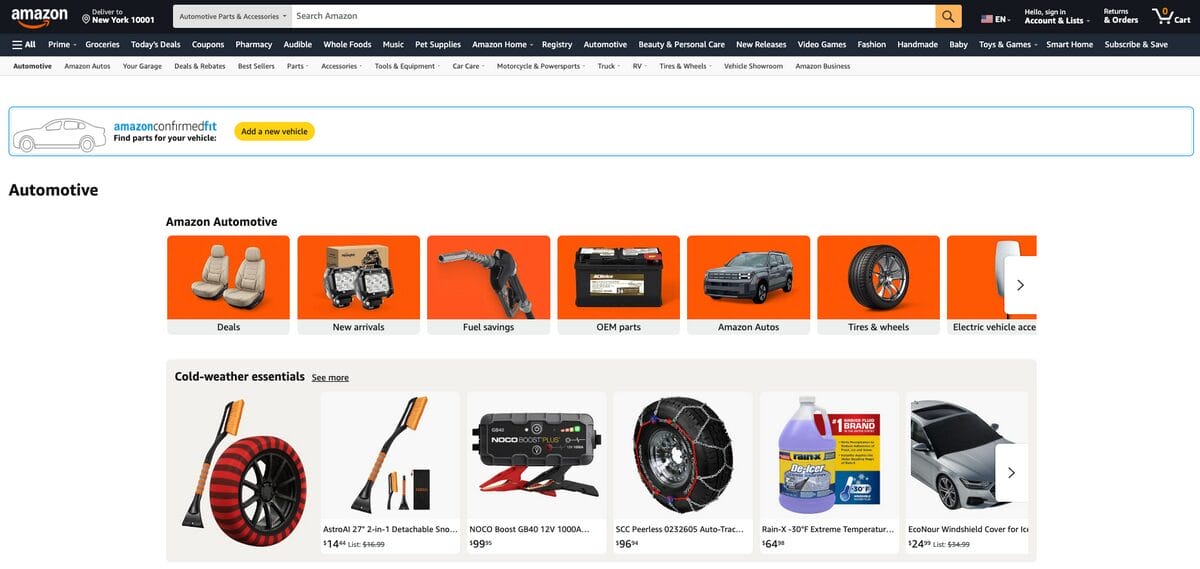The height and width of the screenshot is (569, 1200).
Task: Advance the cold-weather essentials carousel arrow
Action: (x=1011, y=472)
